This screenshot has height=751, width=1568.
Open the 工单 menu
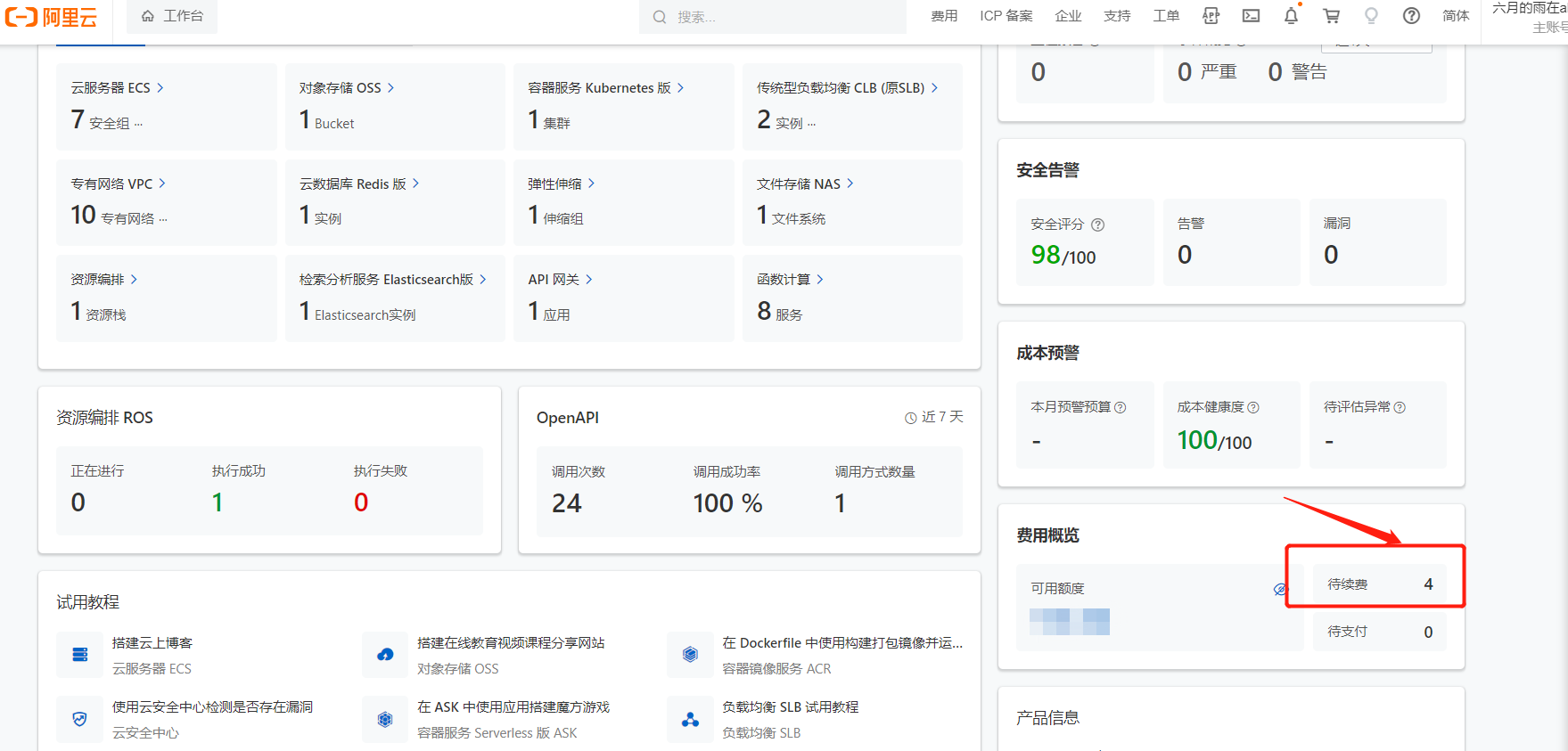(x=1166, y=16)
